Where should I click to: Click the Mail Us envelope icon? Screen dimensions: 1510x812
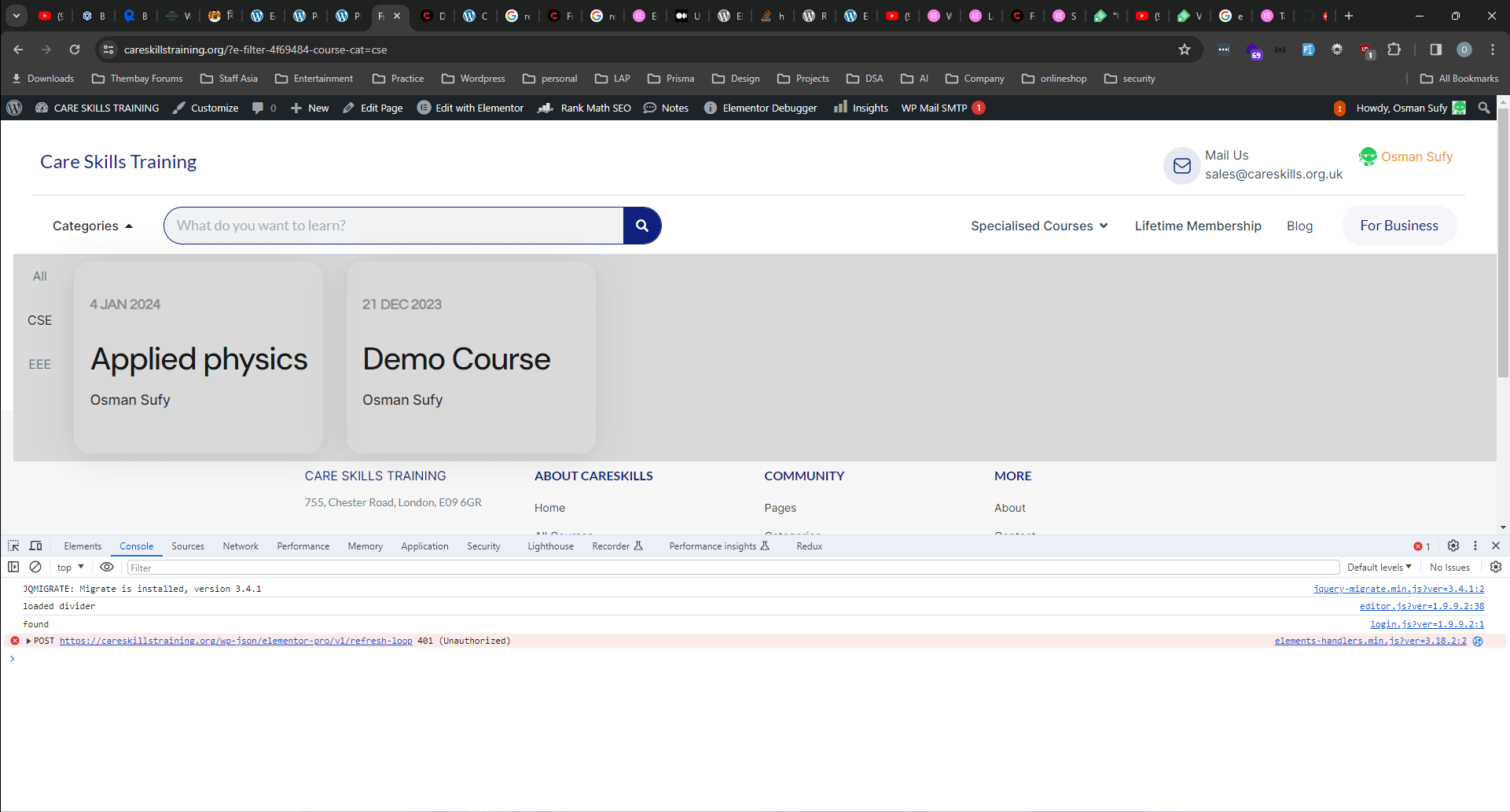pos(1181,165)
